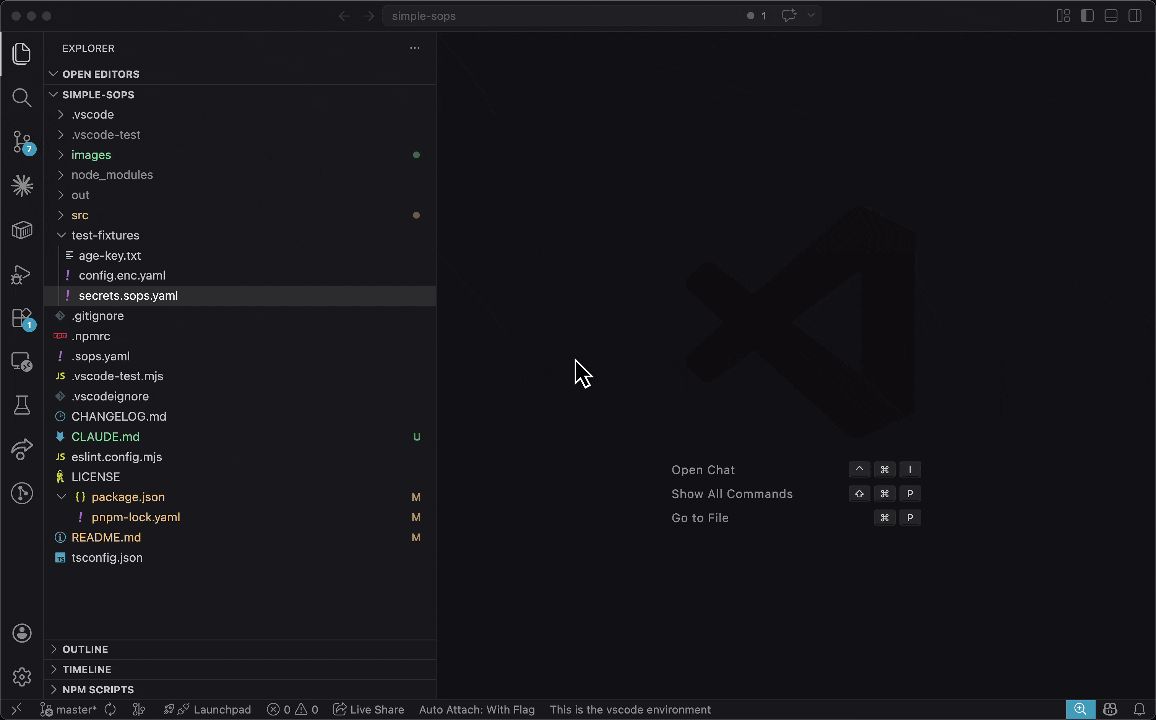
Task: Go forward with the navigation arrow
Action: tap(369, 15)
